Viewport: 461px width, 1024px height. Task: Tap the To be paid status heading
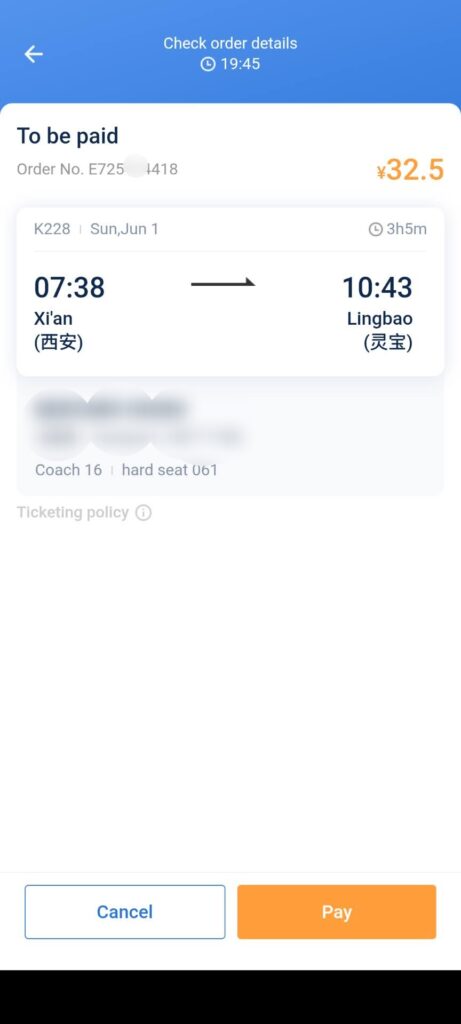tap(67, 136)
